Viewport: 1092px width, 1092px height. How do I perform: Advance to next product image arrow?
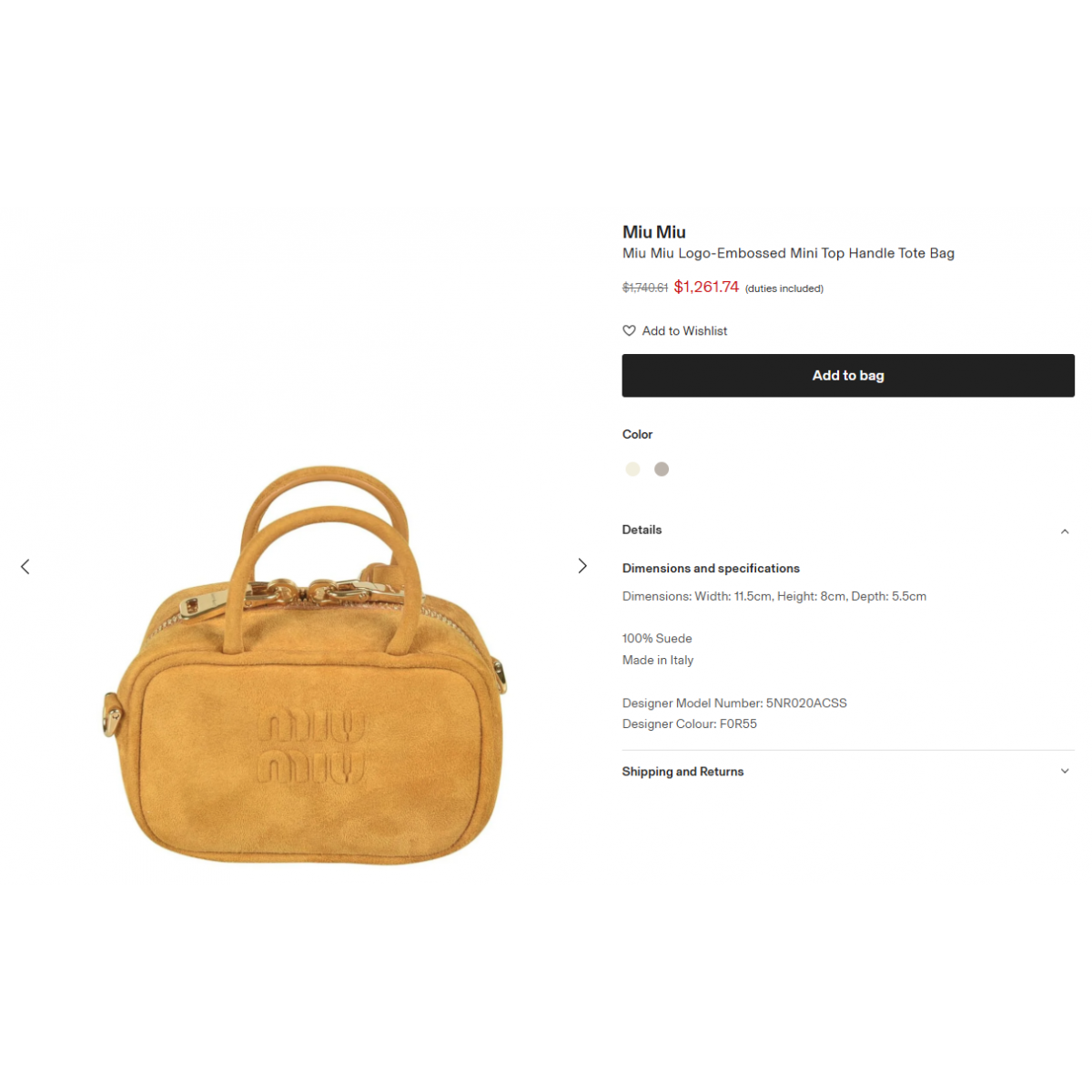tap(582, 566)
